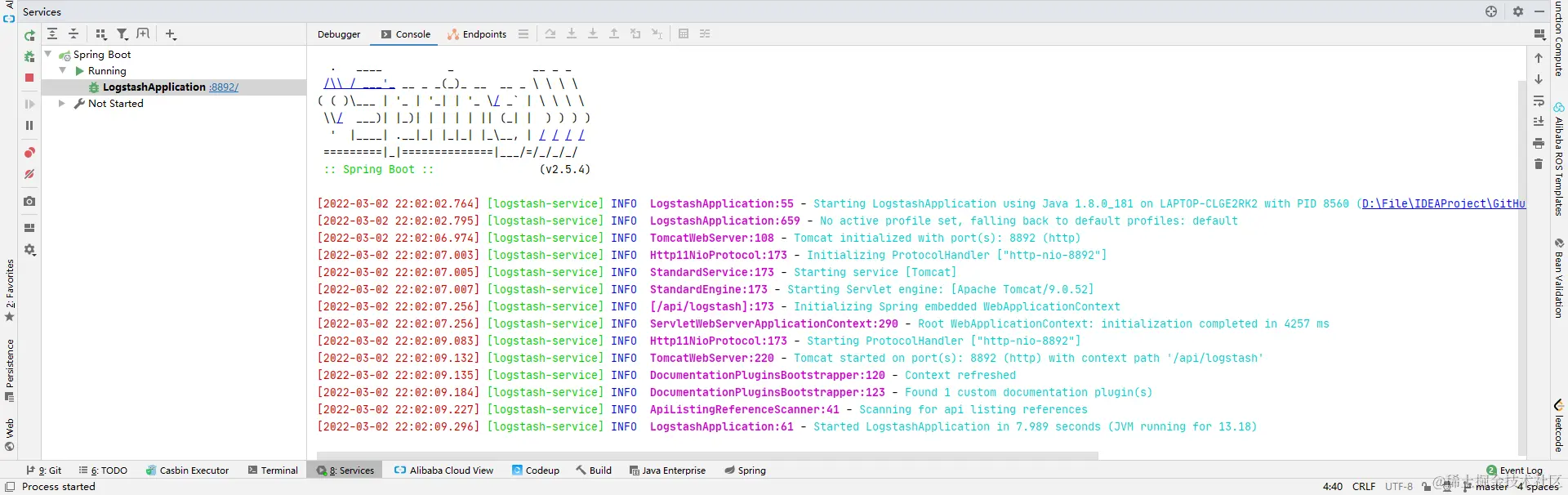This screenshot has height=495, width=1568.
Task: Click the Force Step Into icon
Action: click(593, 33)
